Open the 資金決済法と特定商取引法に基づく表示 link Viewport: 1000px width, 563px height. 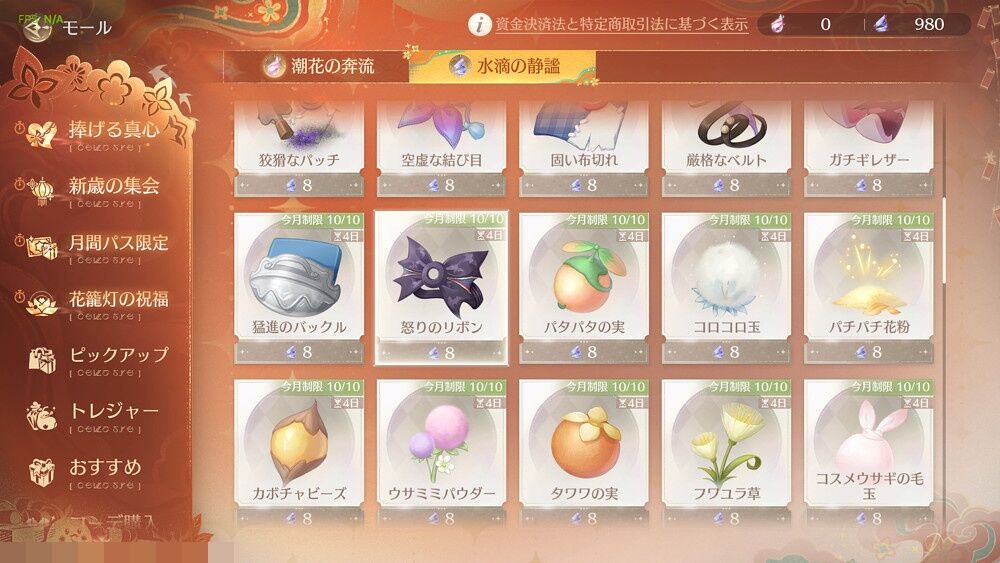click(622, 25)
